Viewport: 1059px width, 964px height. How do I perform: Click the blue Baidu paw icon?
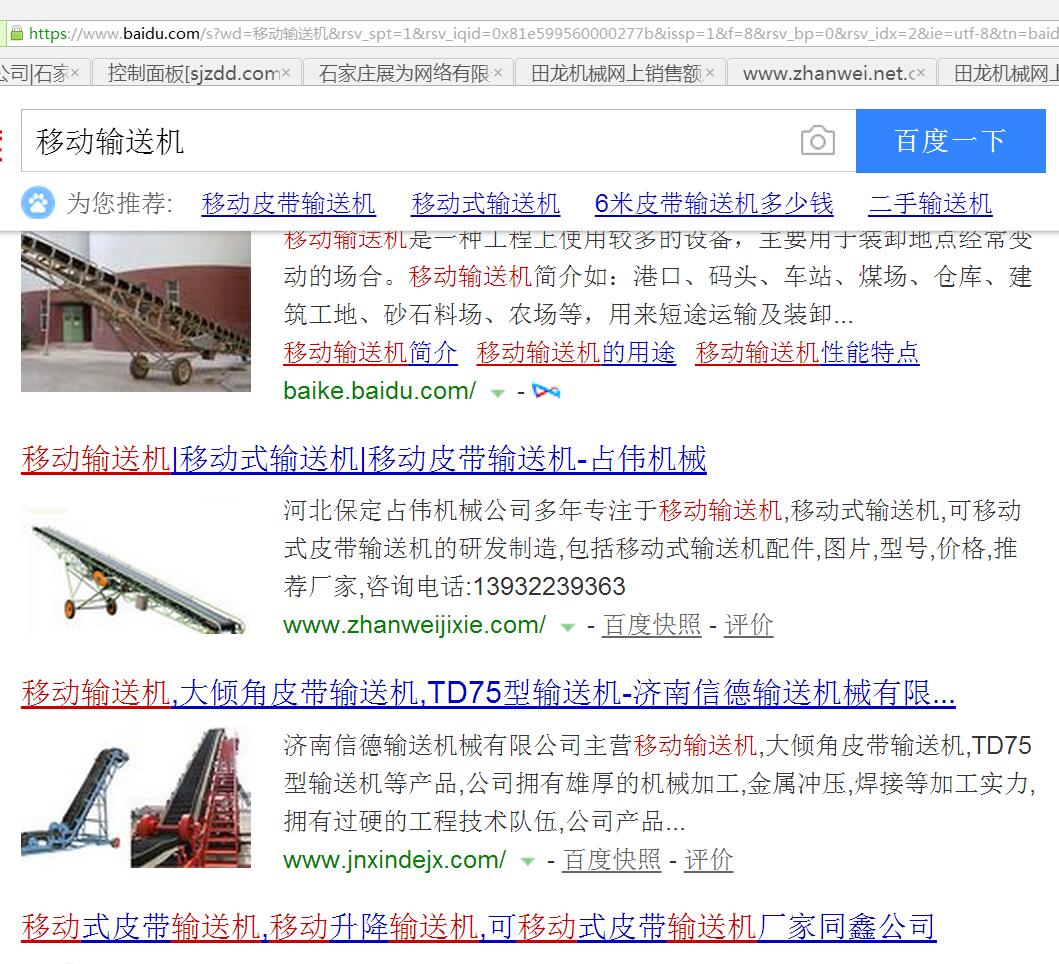click(x=38, y=203)
